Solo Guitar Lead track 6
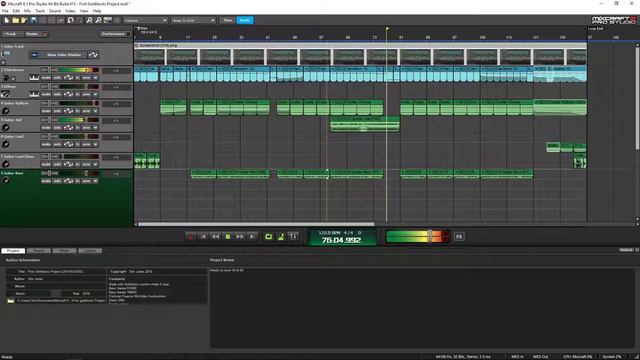Image resolution: width=640 pixels, height=360 pixels. coord(57,144)
